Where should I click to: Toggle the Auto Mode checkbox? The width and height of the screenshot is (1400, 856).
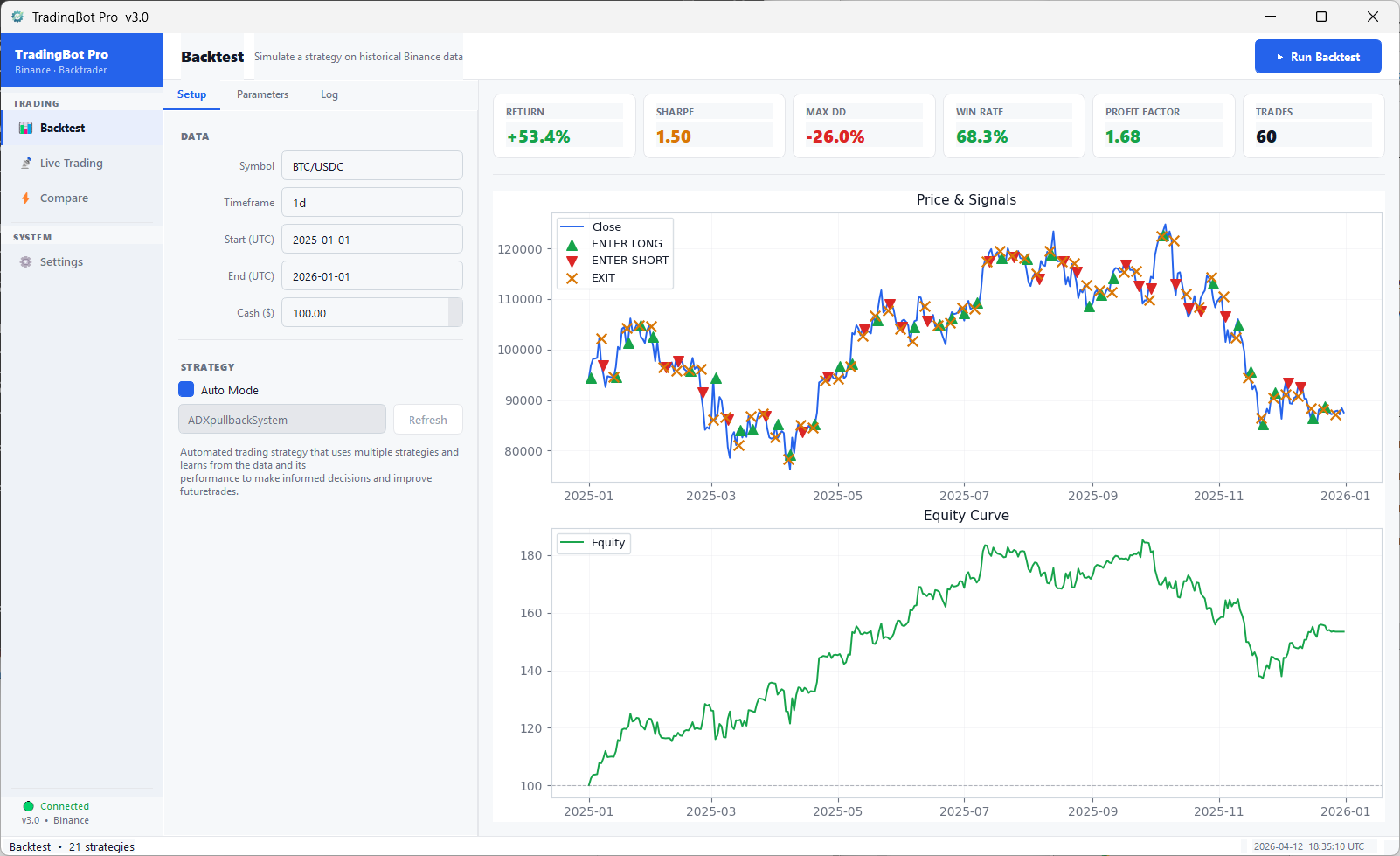click(x=185, y=390)
